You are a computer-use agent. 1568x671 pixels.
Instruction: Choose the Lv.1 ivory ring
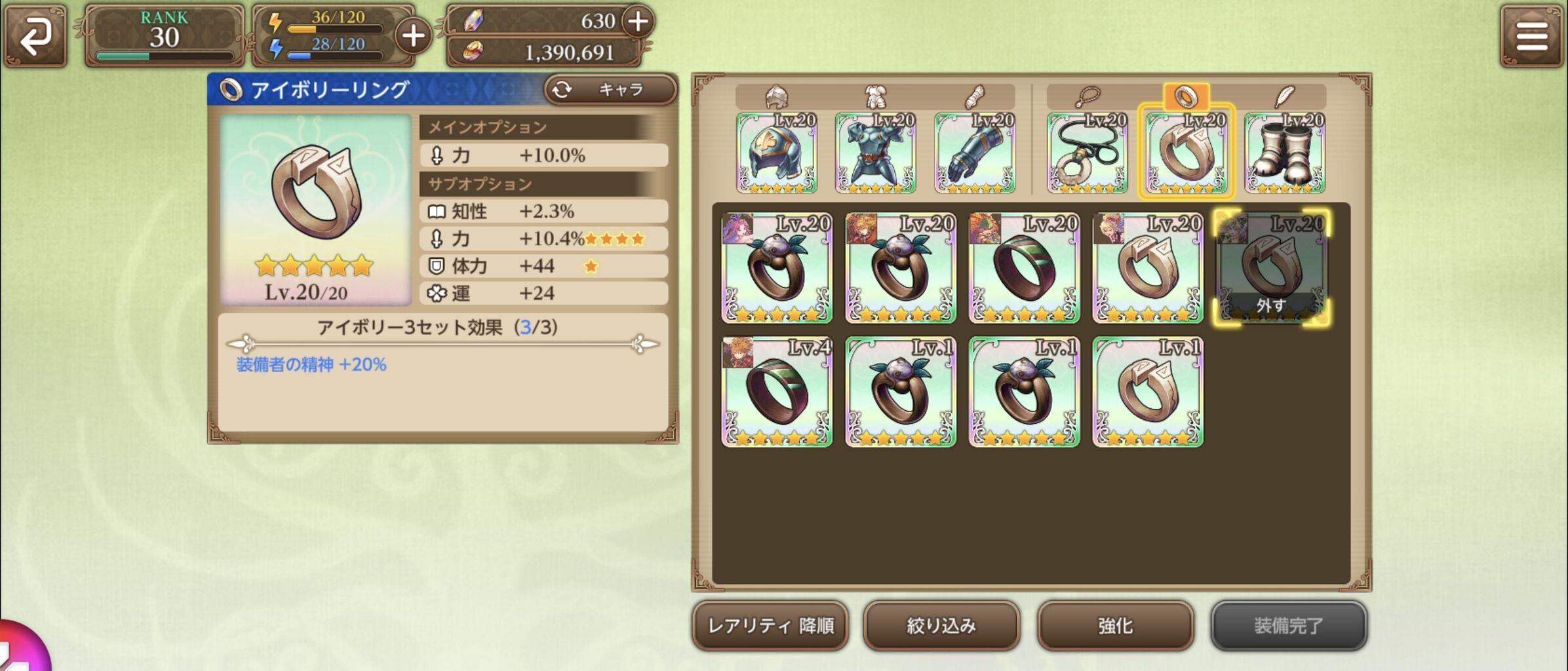click(1148, 392)
